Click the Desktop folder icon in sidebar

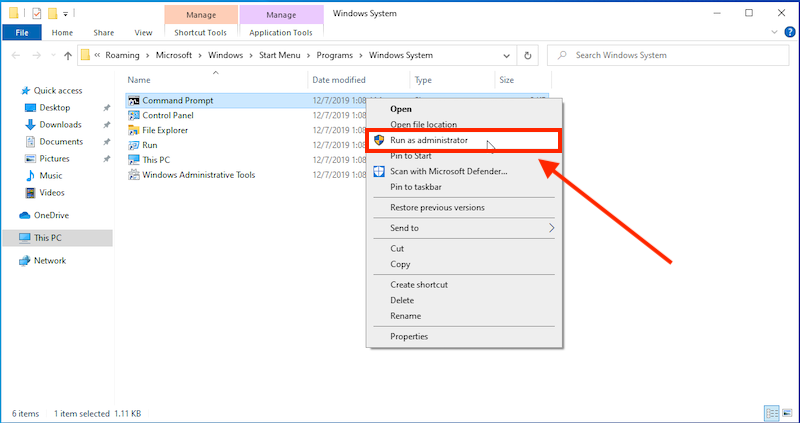pyautogui.click(x=31, y=108)
